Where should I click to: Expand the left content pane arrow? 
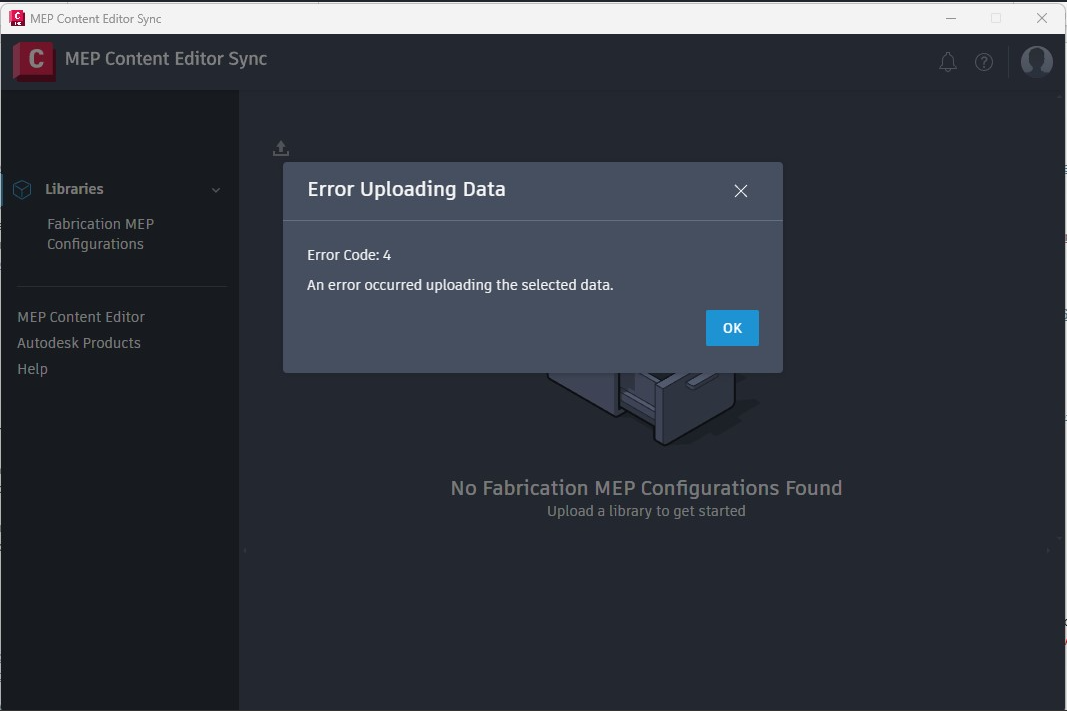(243, 549)
